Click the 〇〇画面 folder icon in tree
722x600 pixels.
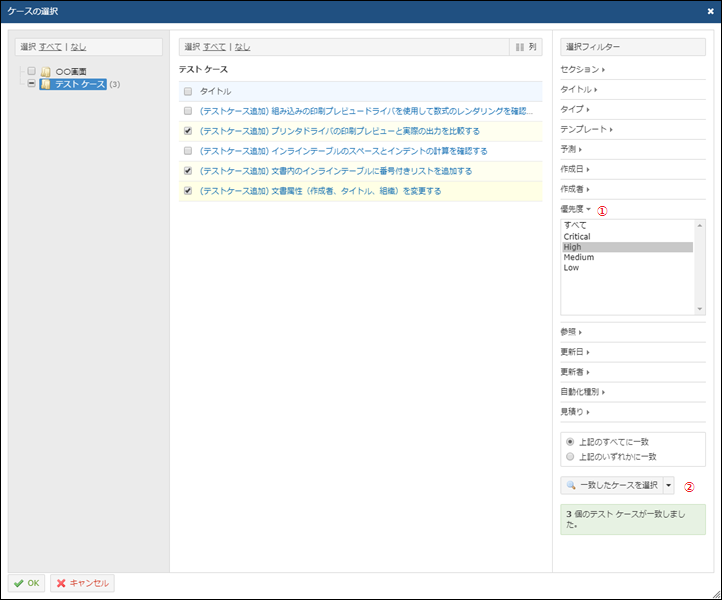tap(46, 72)
